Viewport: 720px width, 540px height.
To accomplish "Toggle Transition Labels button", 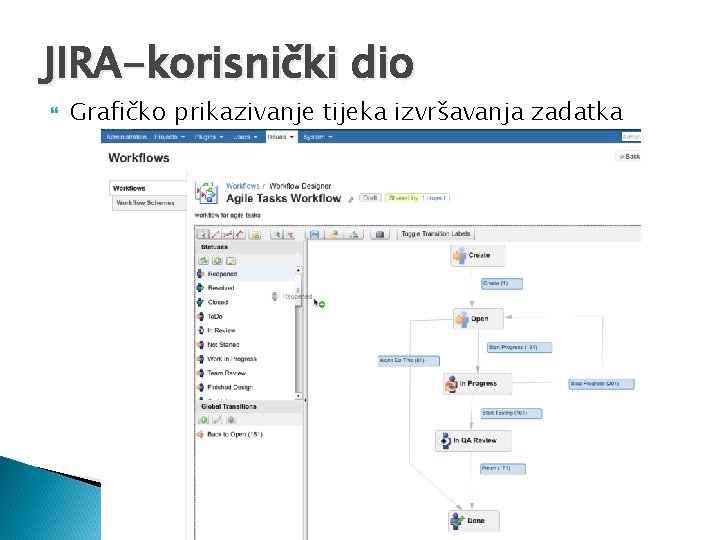I will point(435,234).
